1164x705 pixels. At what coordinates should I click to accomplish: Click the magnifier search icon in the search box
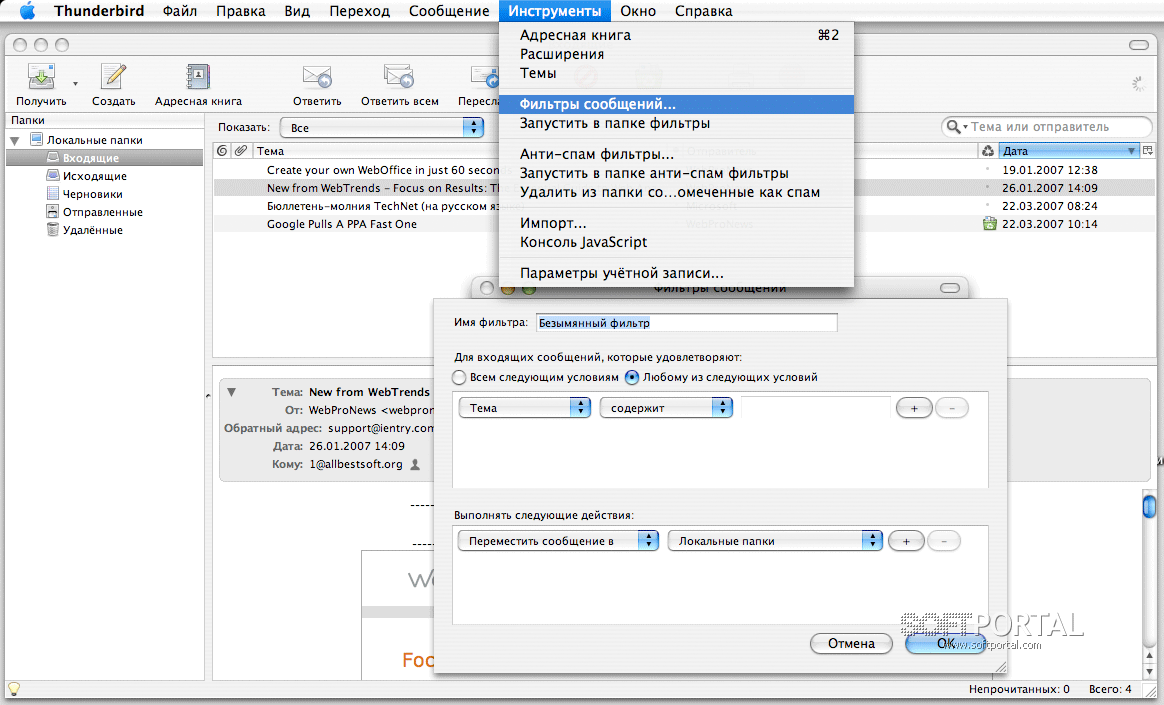click(953, 127)
